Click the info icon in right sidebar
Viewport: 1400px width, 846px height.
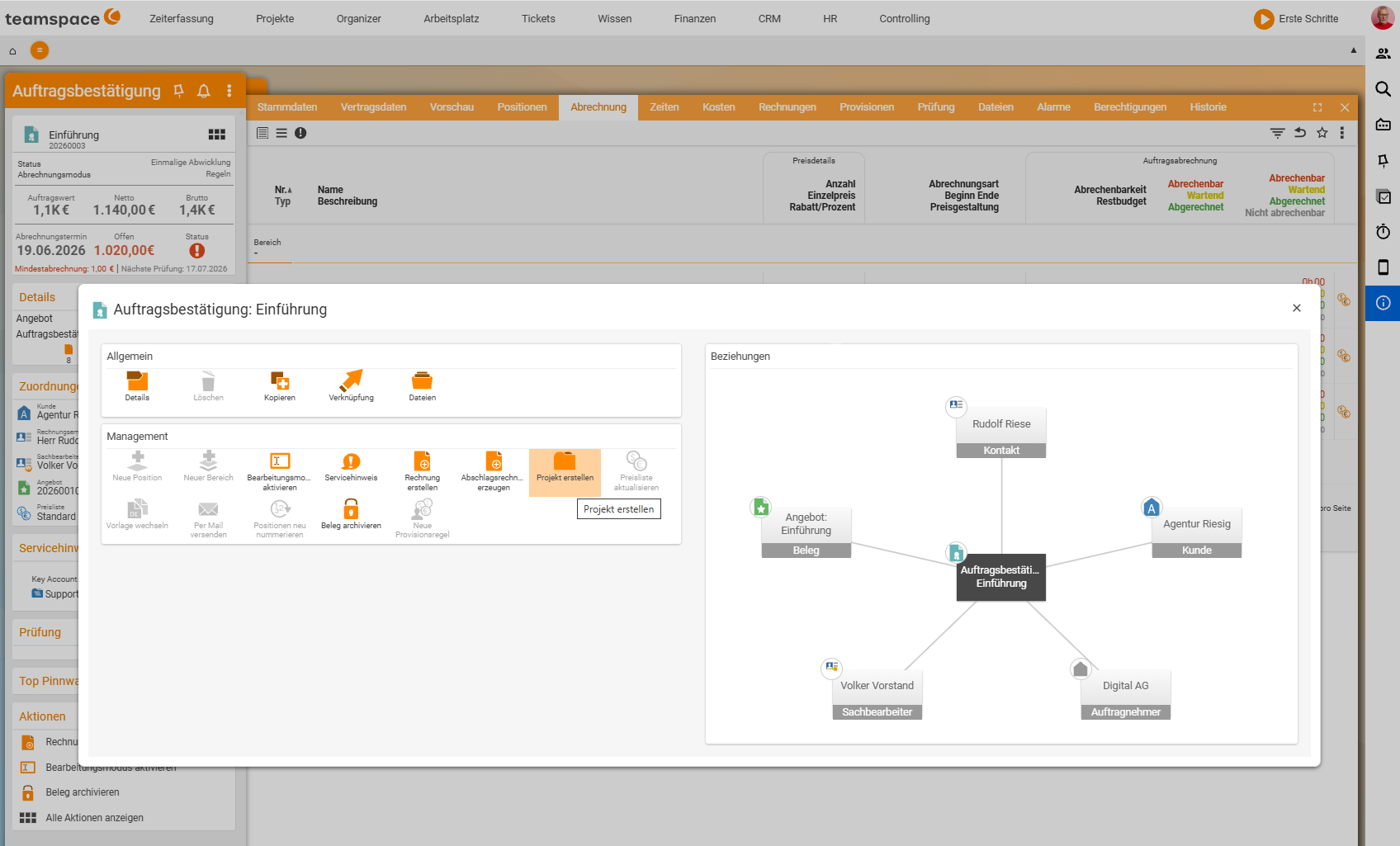pos(1383,303)
